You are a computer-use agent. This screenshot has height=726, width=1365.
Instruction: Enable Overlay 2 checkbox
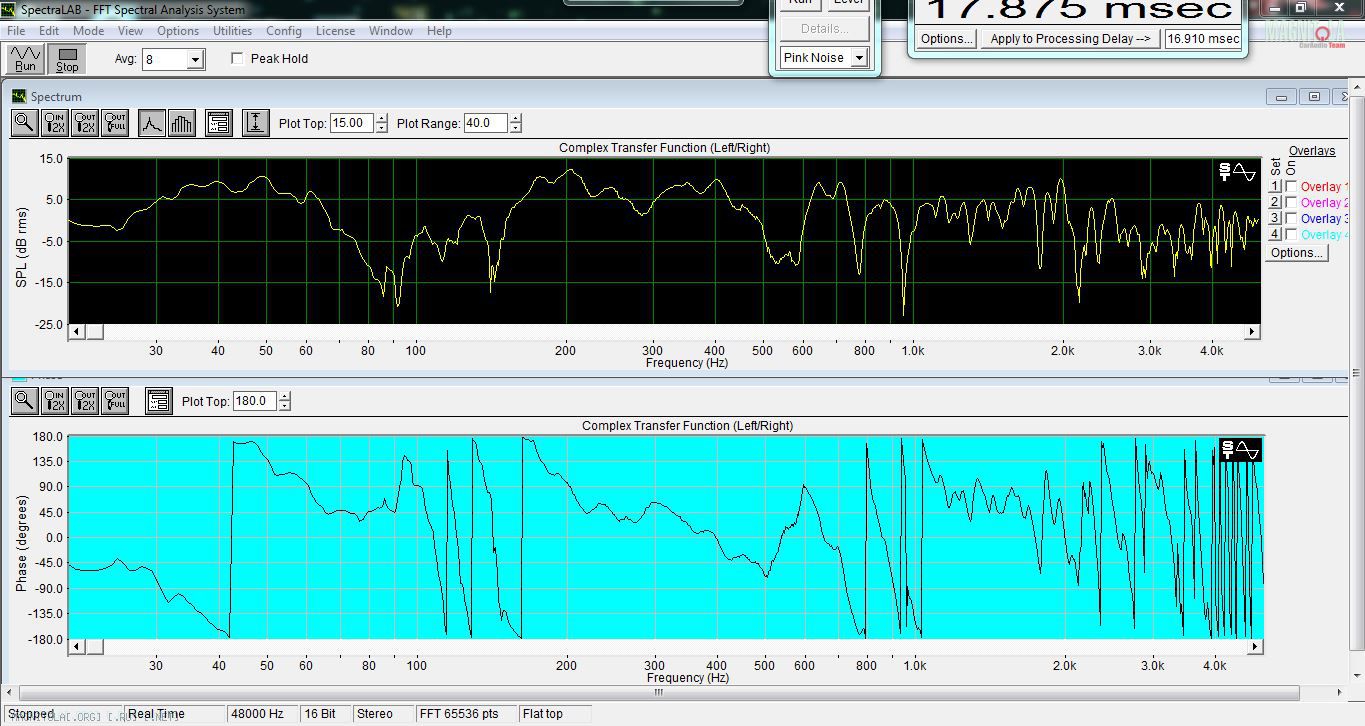1291,203
